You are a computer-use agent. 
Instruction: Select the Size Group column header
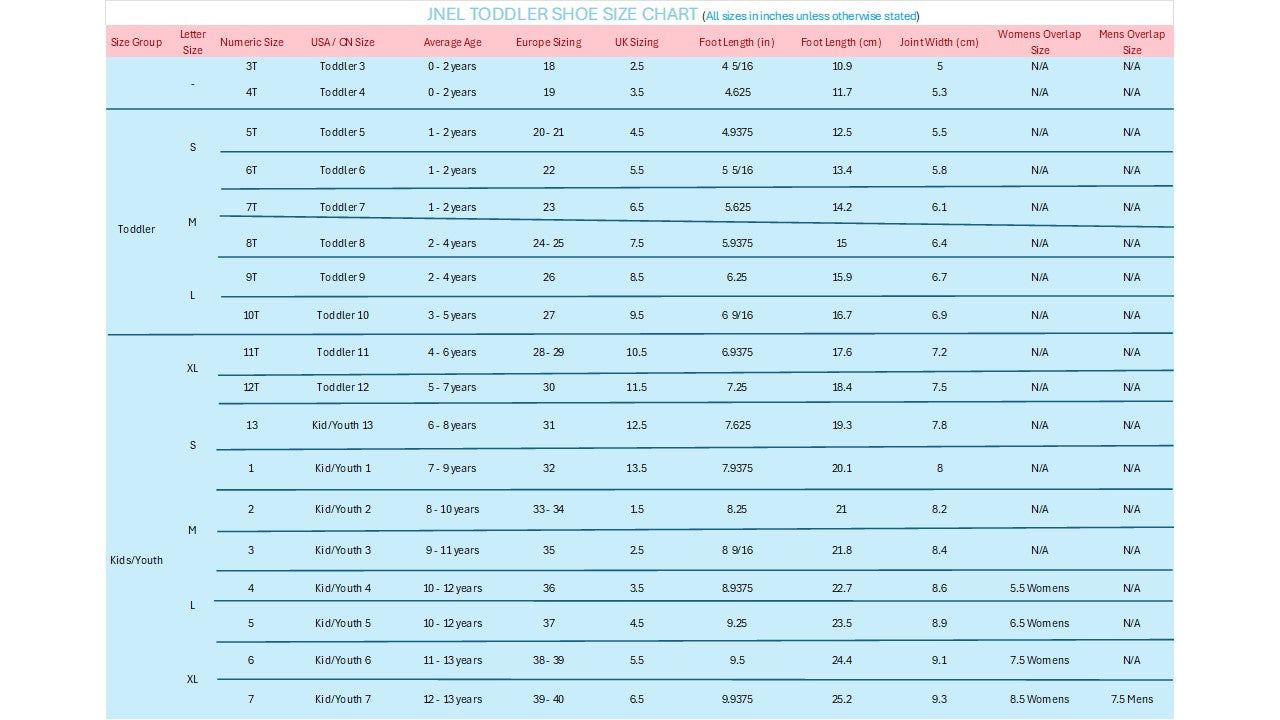coord(136,42)
